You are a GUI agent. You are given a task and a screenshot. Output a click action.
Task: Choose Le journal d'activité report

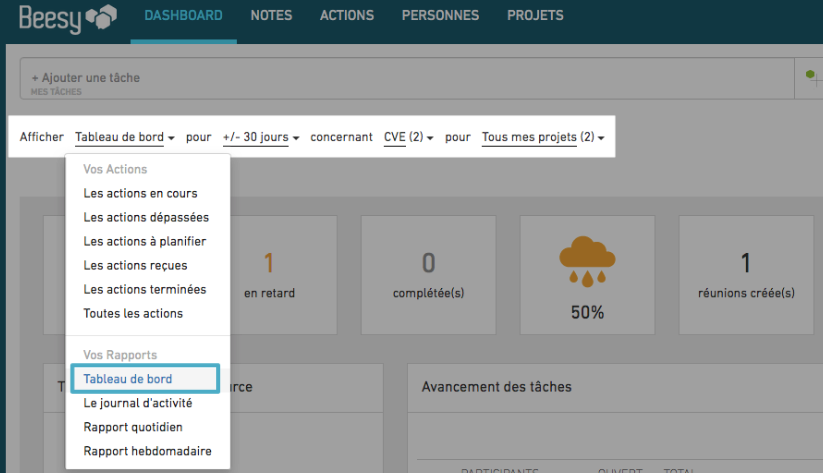tap(137, 403)
